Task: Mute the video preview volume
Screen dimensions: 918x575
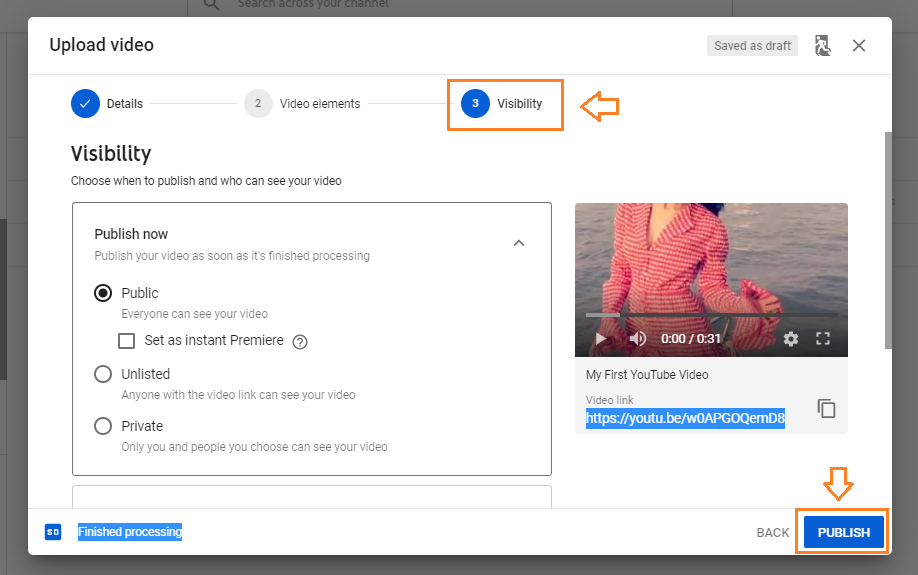Action: click(637, 339)
